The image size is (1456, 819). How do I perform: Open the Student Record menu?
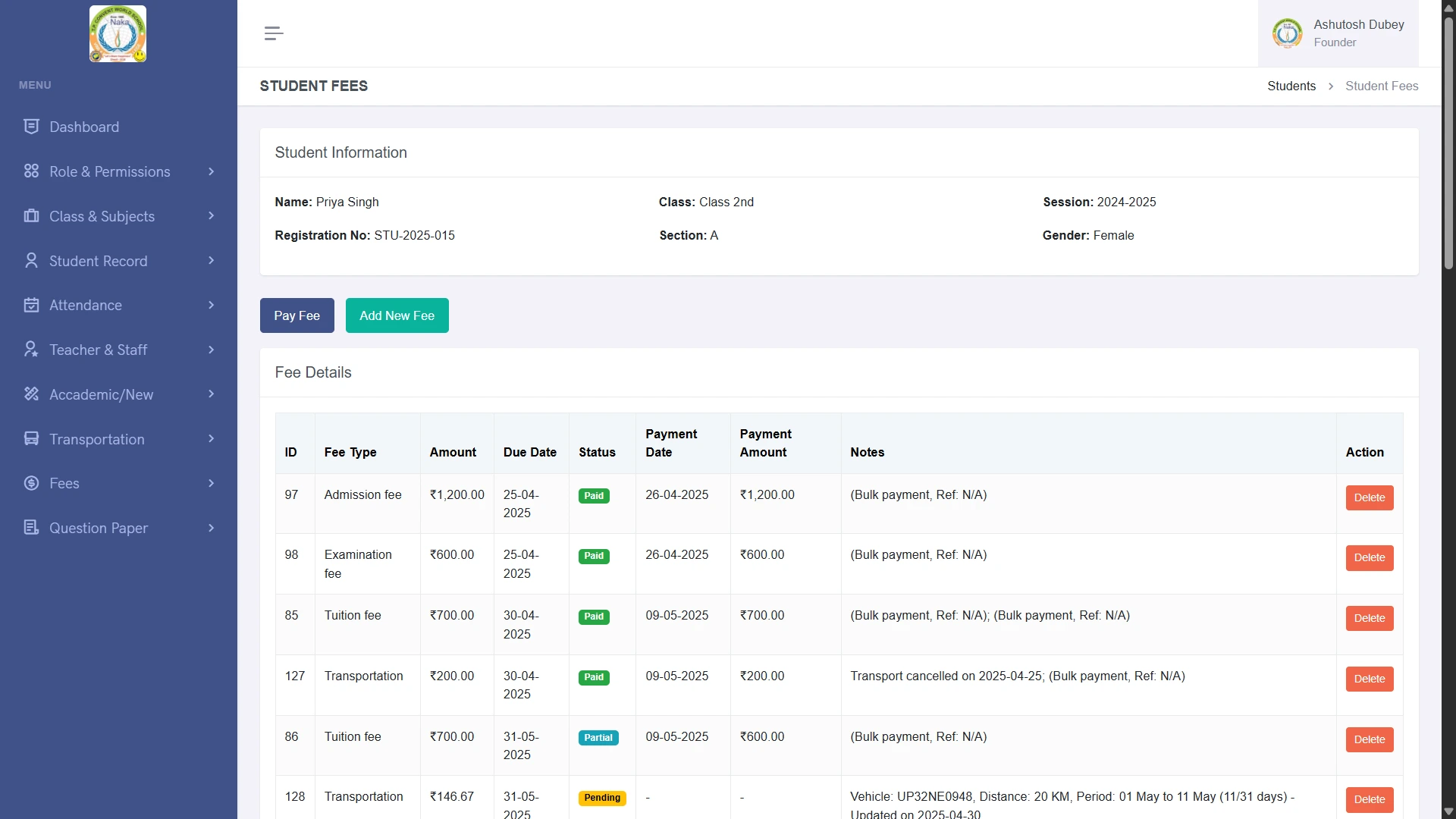pyautogui.click(x=118, y=261)
